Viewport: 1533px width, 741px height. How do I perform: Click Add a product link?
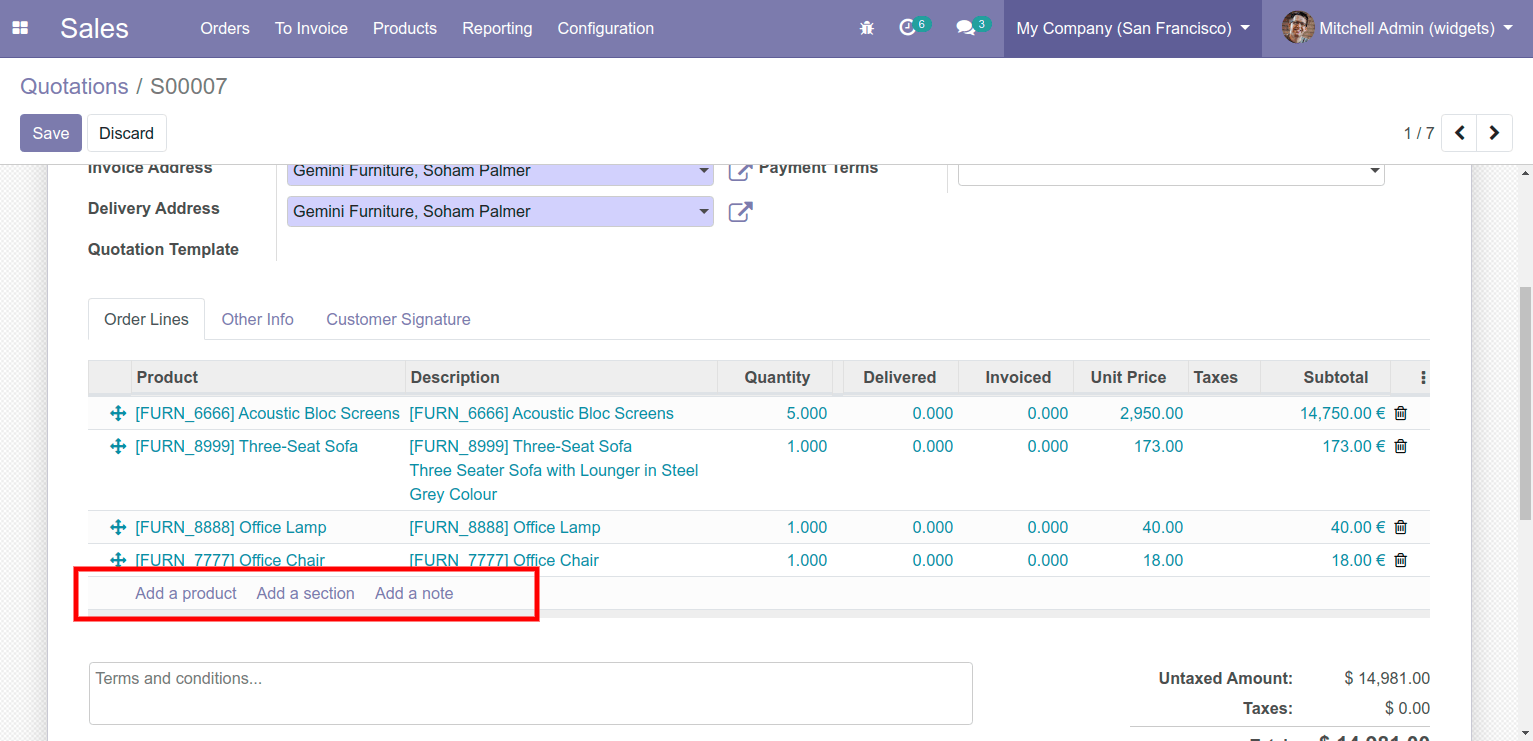(186, 593)
